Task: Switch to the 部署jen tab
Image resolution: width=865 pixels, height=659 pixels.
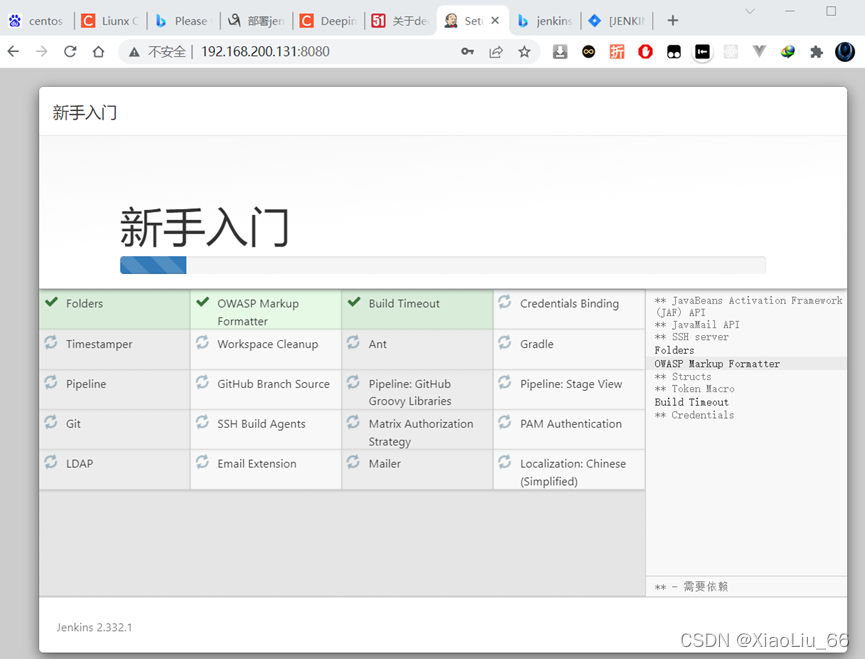Action: pos(258,21)
